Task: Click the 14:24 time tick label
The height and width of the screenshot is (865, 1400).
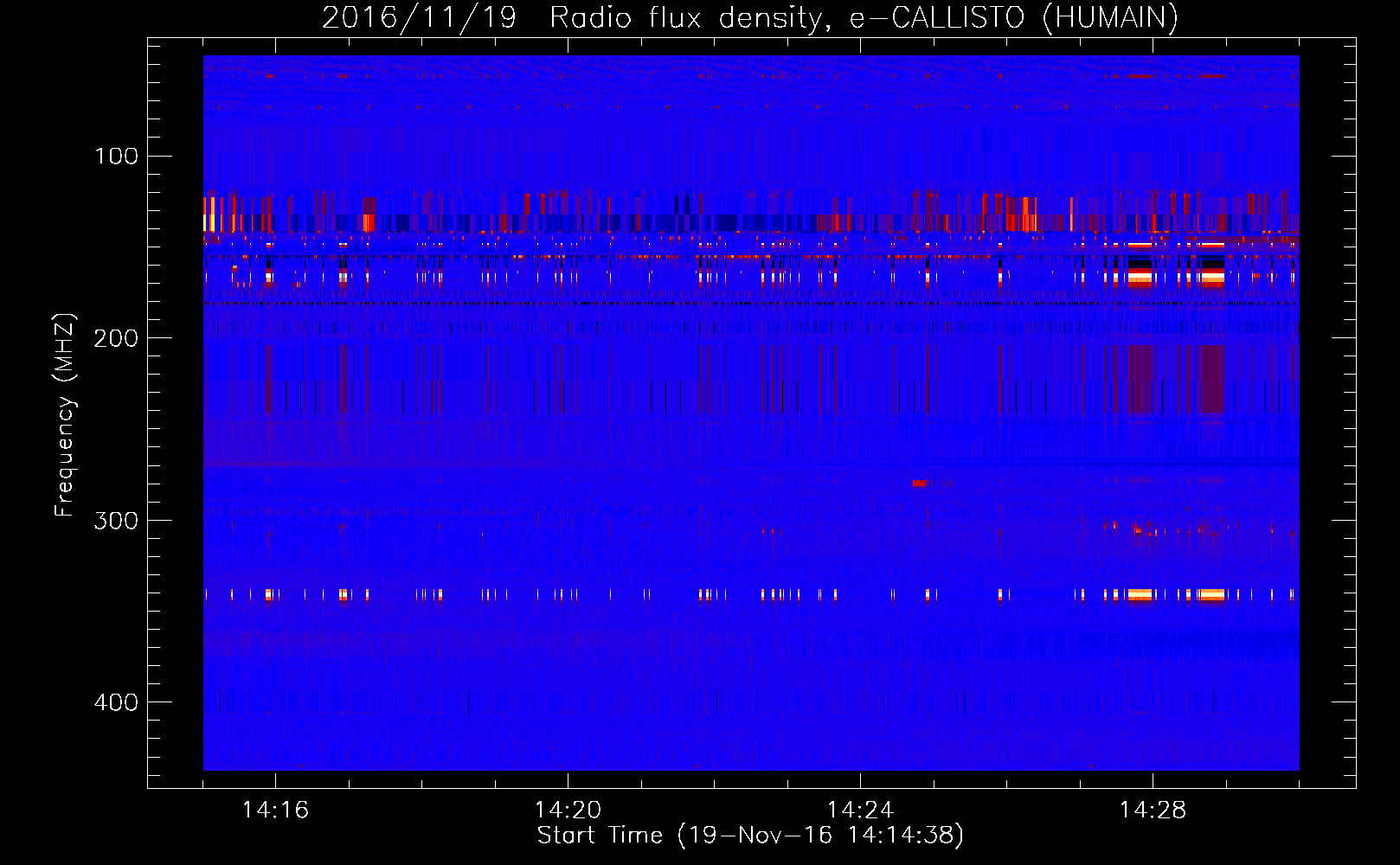Action: tap(860, 811)
